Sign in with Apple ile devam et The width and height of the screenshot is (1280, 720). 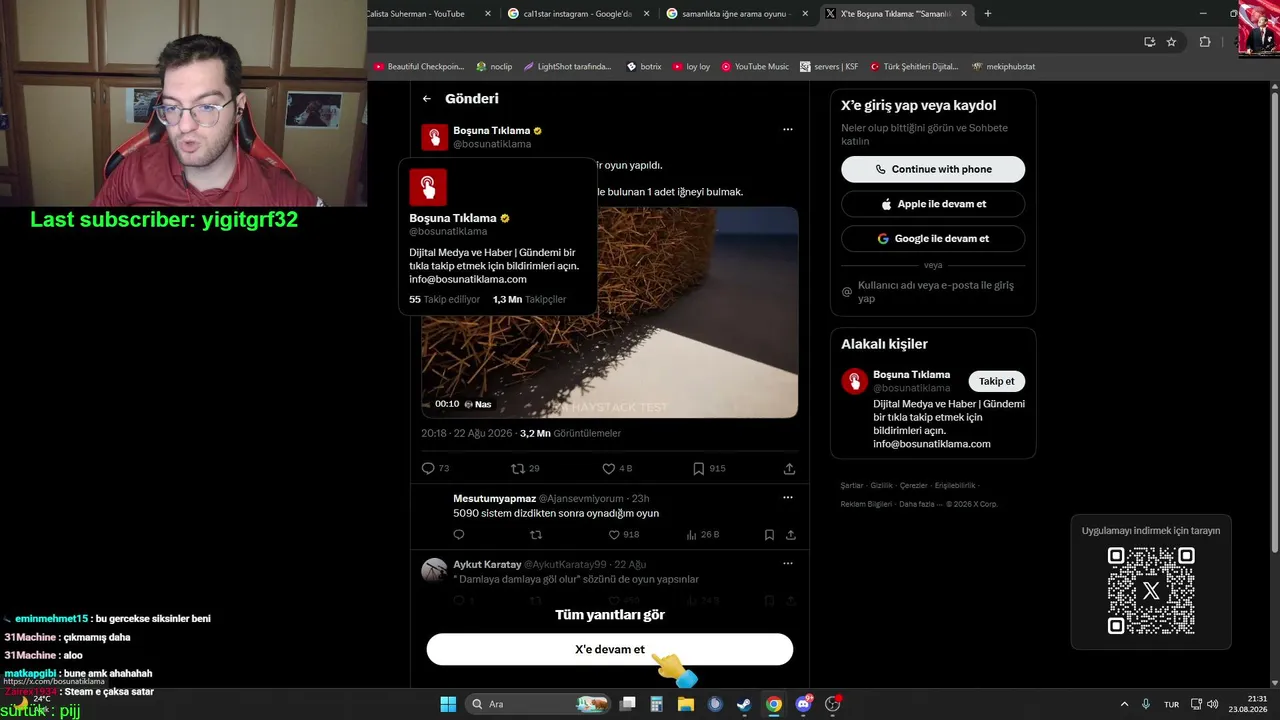point(933,204)
